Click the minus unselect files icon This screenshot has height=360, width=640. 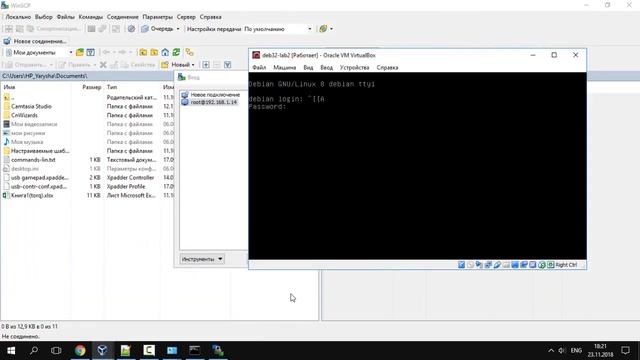click(x=217, y=64)
